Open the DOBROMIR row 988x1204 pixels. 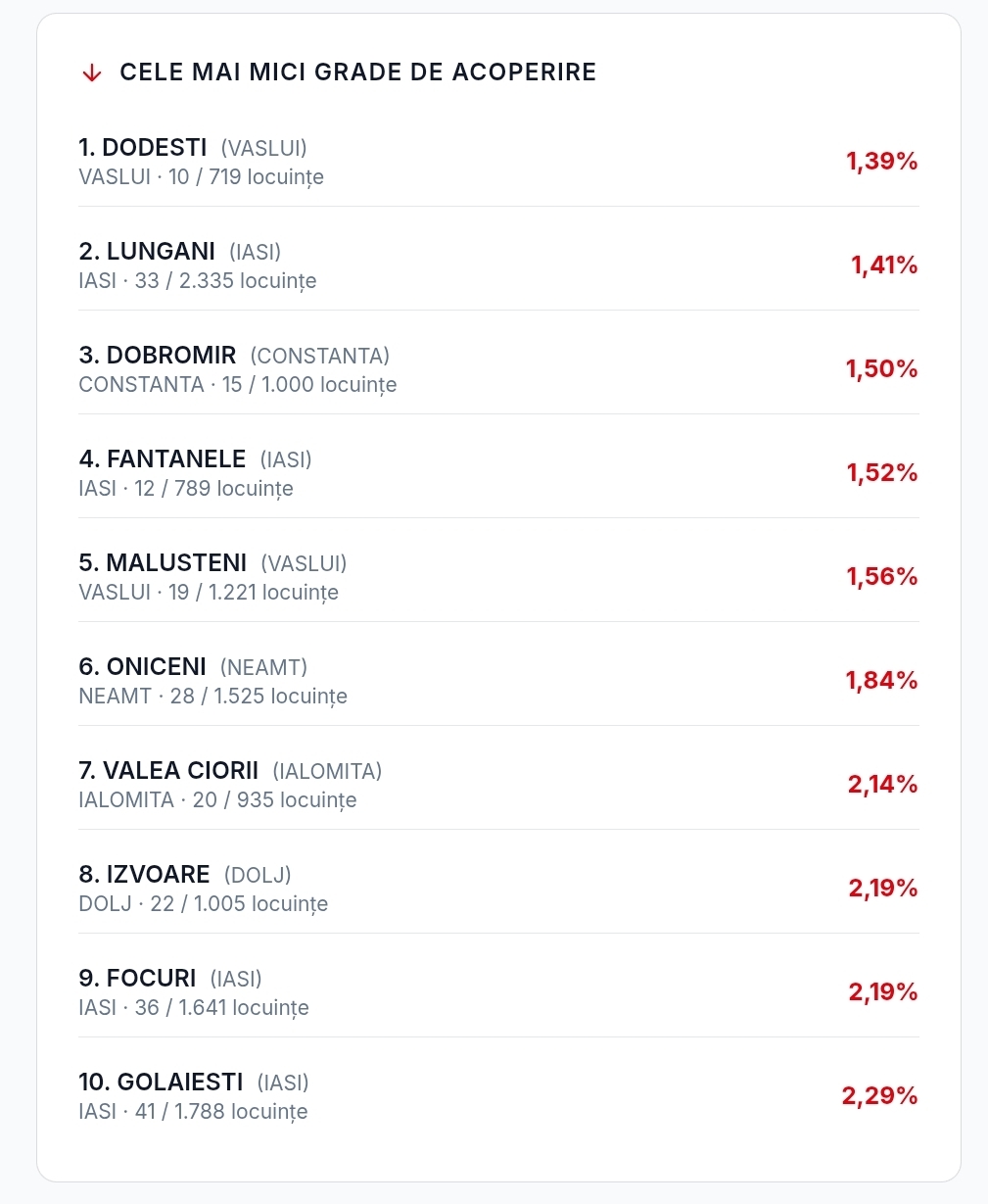(498, 369)
